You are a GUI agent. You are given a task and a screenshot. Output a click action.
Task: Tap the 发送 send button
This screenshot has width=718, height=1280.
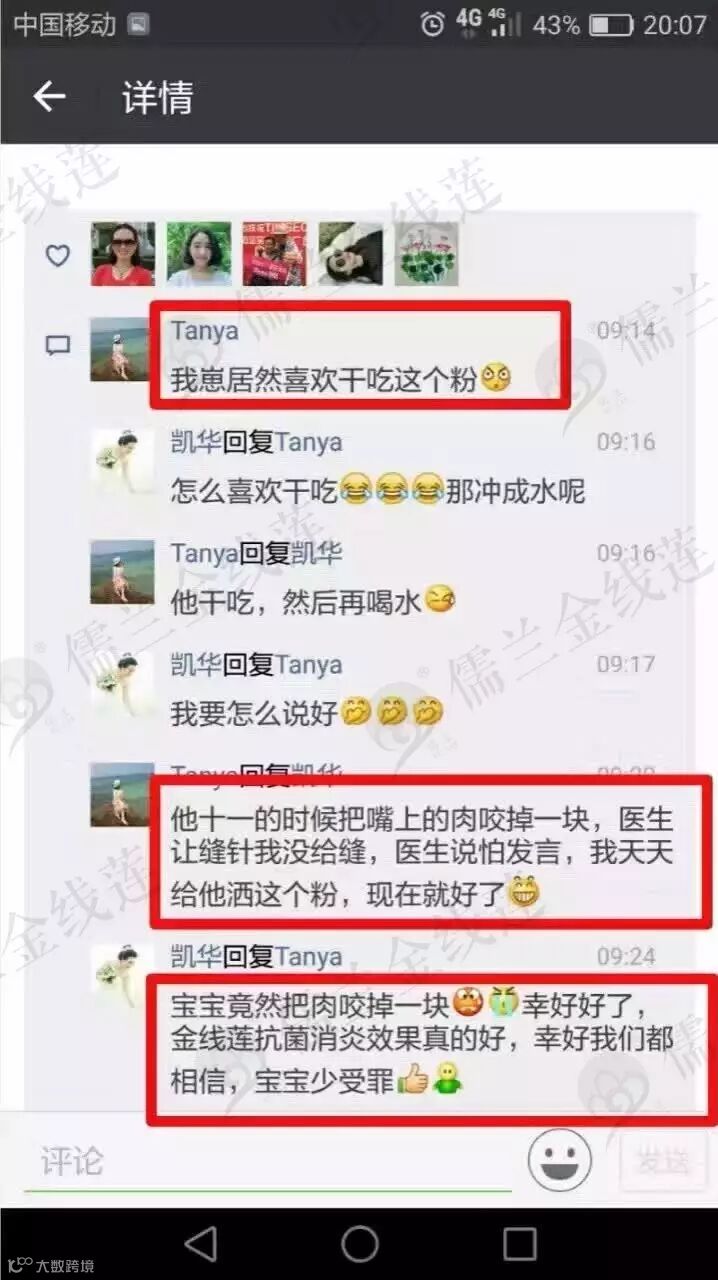click(663, 1161)
